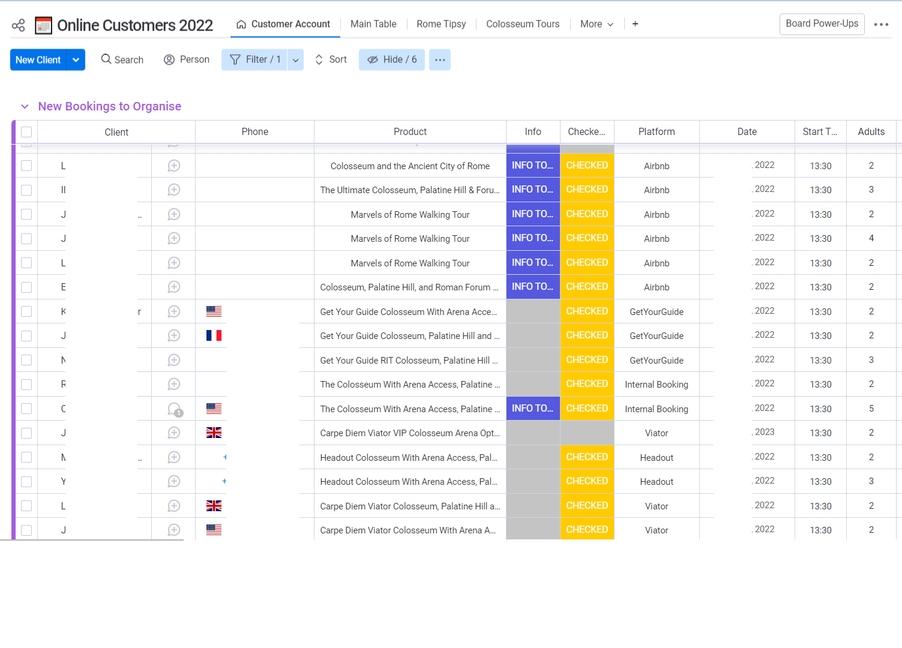Image resolution: width=902 pixels, height=648 pixels.
Task: Click the Hide / 6 columns button
Action: point(391,60)
